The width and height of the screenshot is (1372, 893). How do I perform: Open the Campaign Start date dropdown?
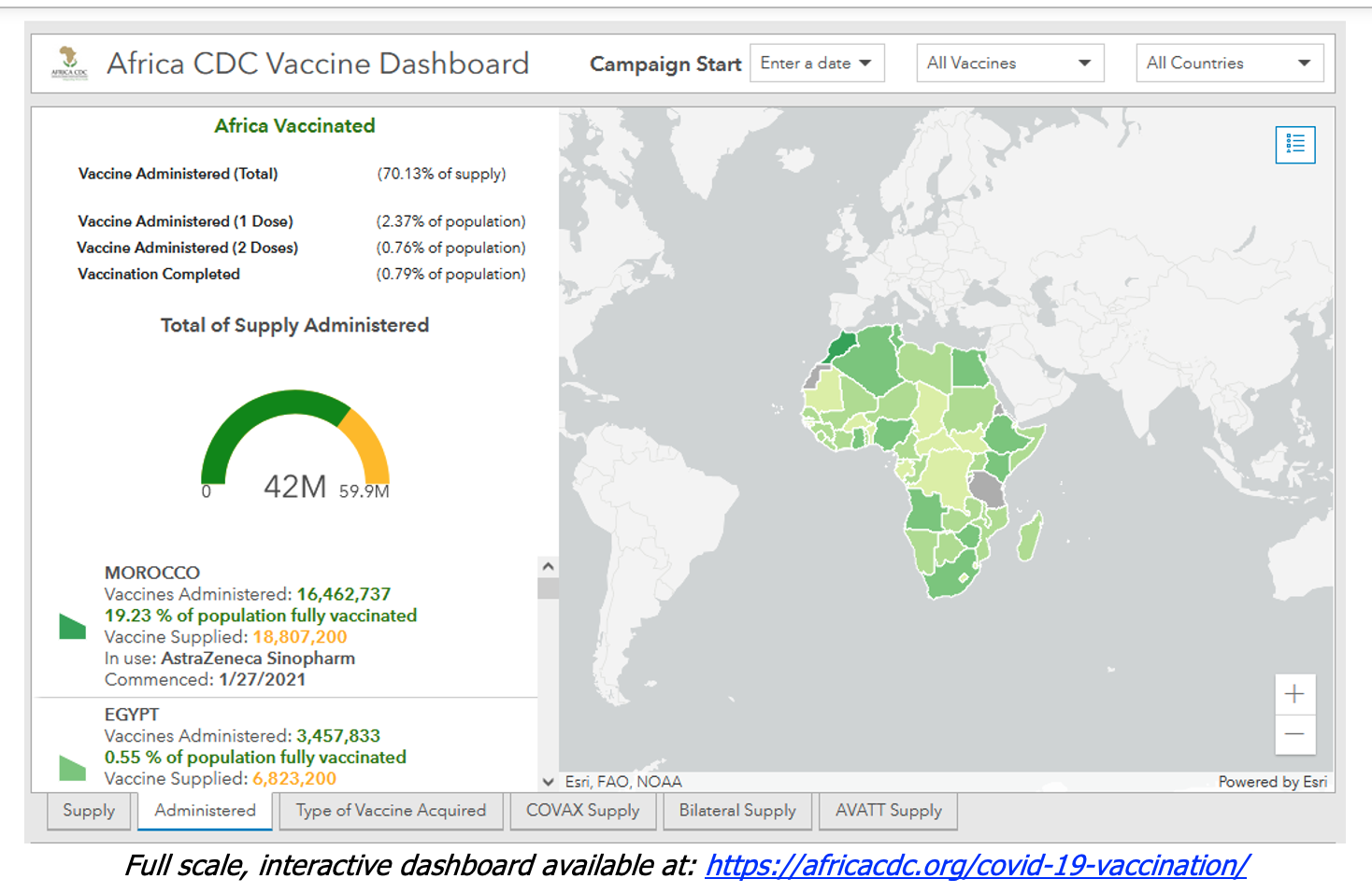(x=817, y=63)
